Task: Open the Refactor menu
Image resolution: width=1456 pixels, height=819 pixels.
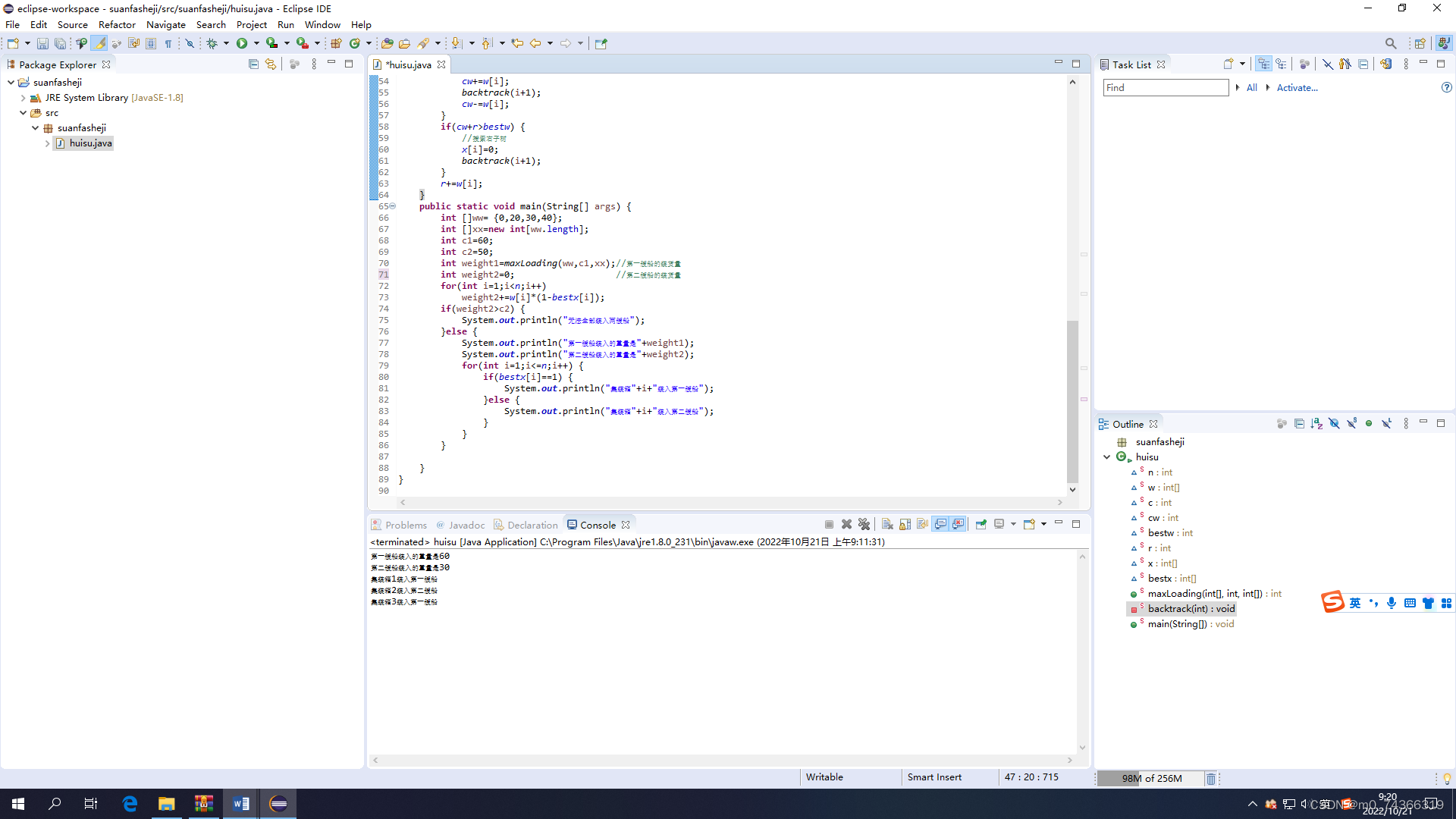Action: [x=117, y=25]
